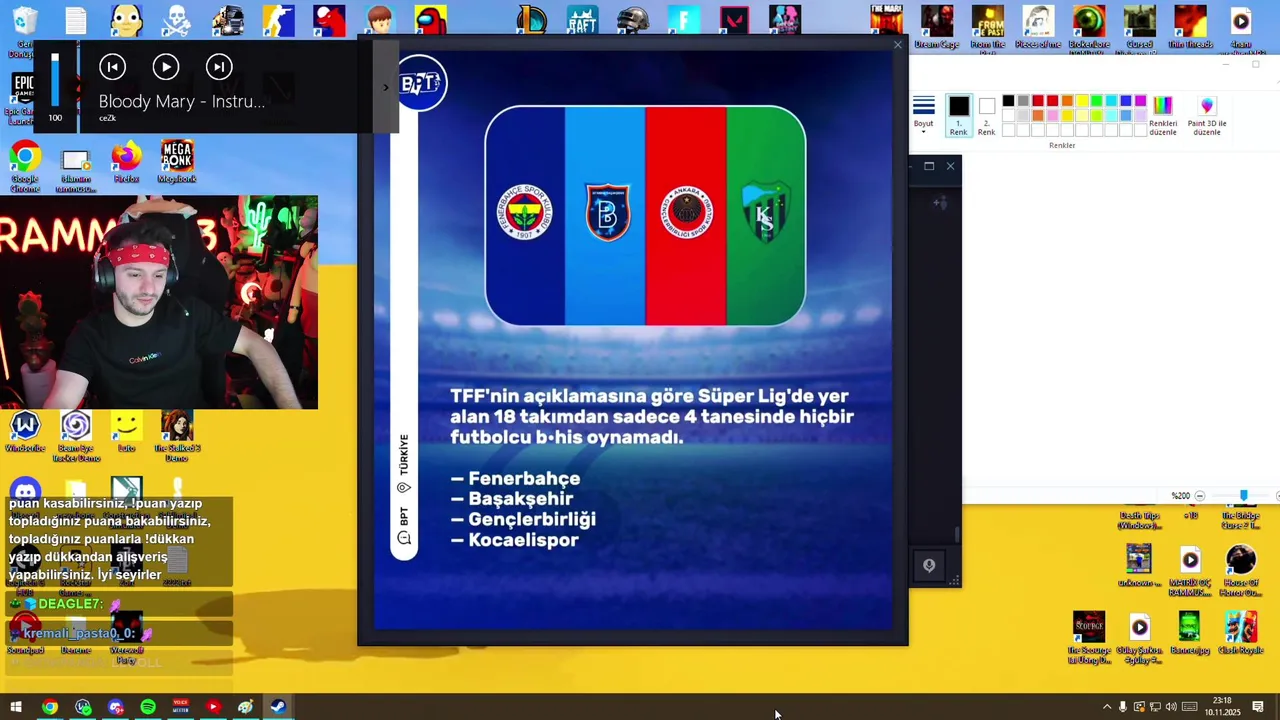Adjust the volume bar showing 100

tap(55, 80)
